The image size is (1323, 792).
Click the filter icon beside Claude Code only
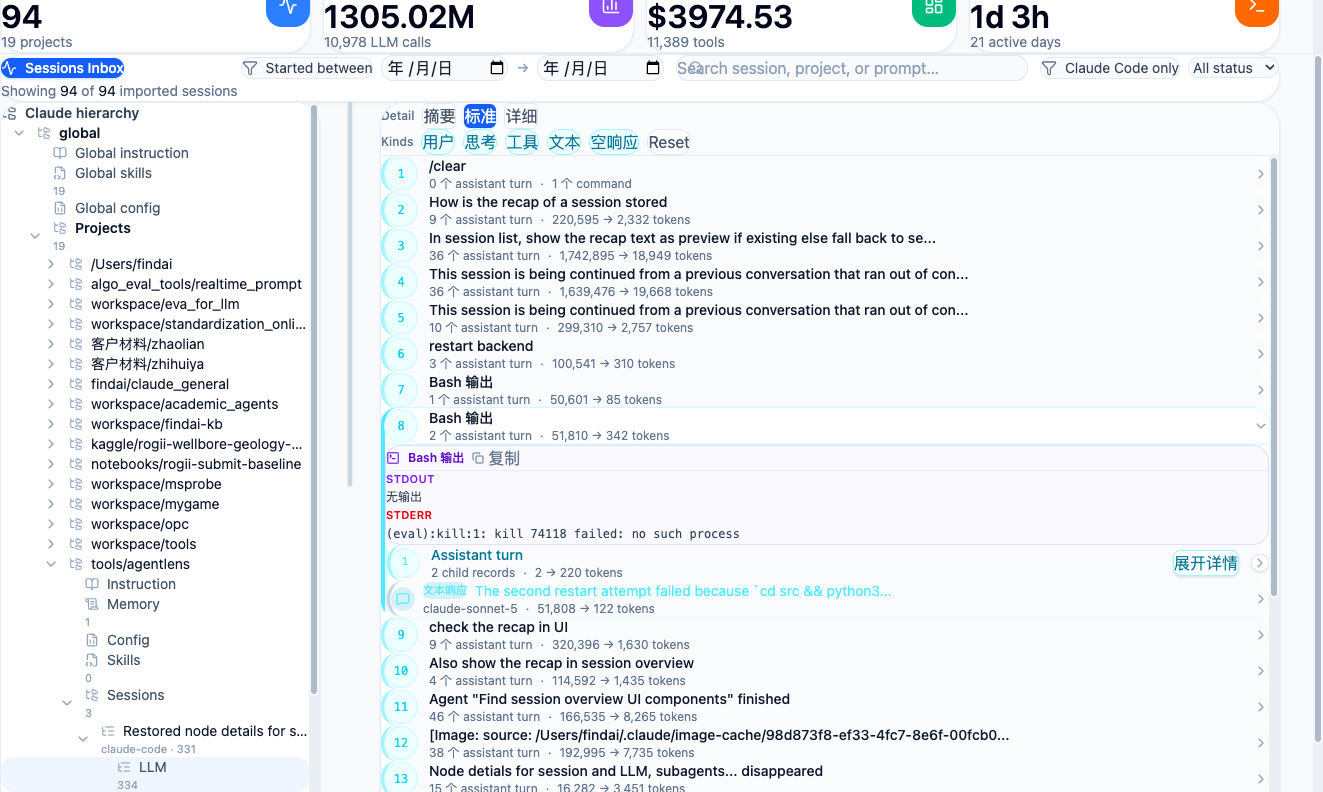tap(1049, 68)
